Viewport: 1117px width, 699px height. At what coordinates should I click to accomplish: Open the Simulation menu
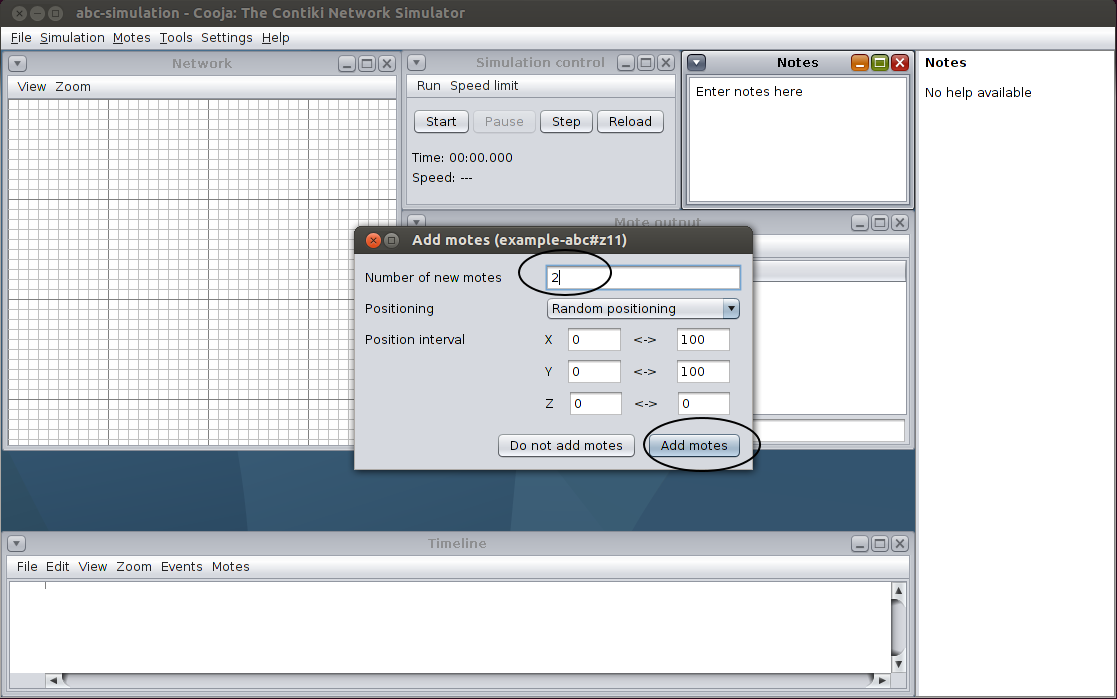pyautogui.click(x=72, y=38)
